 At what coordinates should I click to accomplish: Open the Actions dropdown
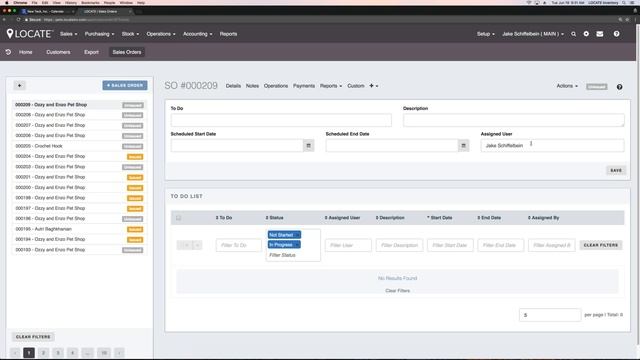click(x=567, y=86)
